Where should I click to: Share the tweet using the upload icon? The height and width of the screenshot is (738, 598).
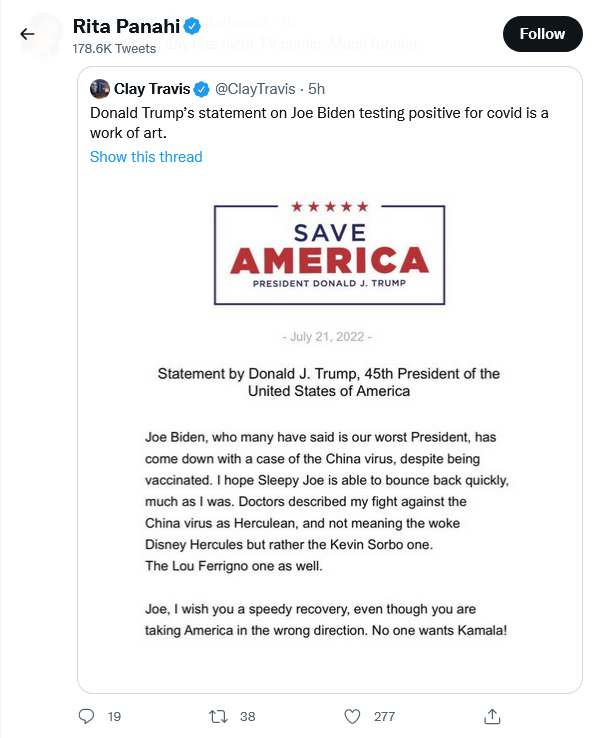pyautogui.click(x=492, y=716)
